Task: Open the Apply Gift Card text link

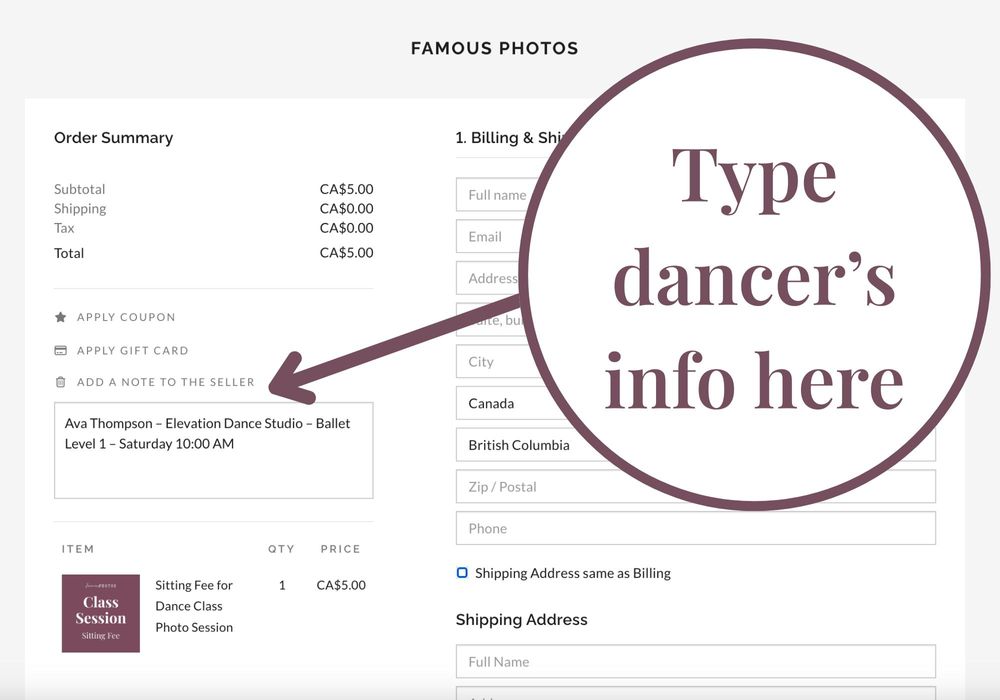Action: 132,351
